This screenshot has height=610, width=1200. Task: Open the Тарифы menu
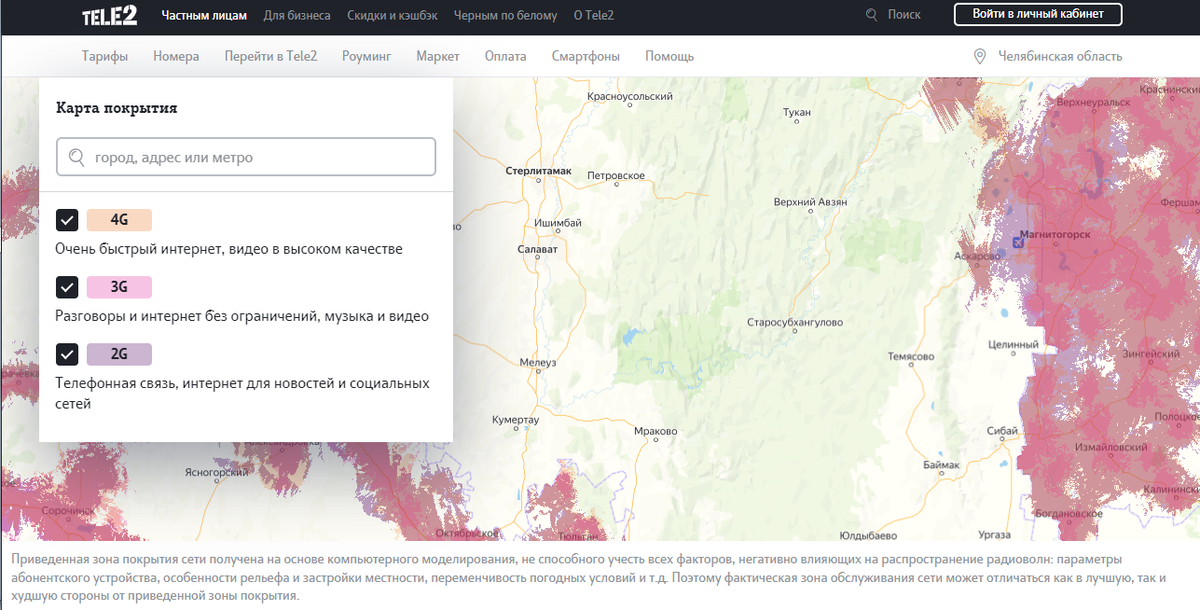pos(105,56)
